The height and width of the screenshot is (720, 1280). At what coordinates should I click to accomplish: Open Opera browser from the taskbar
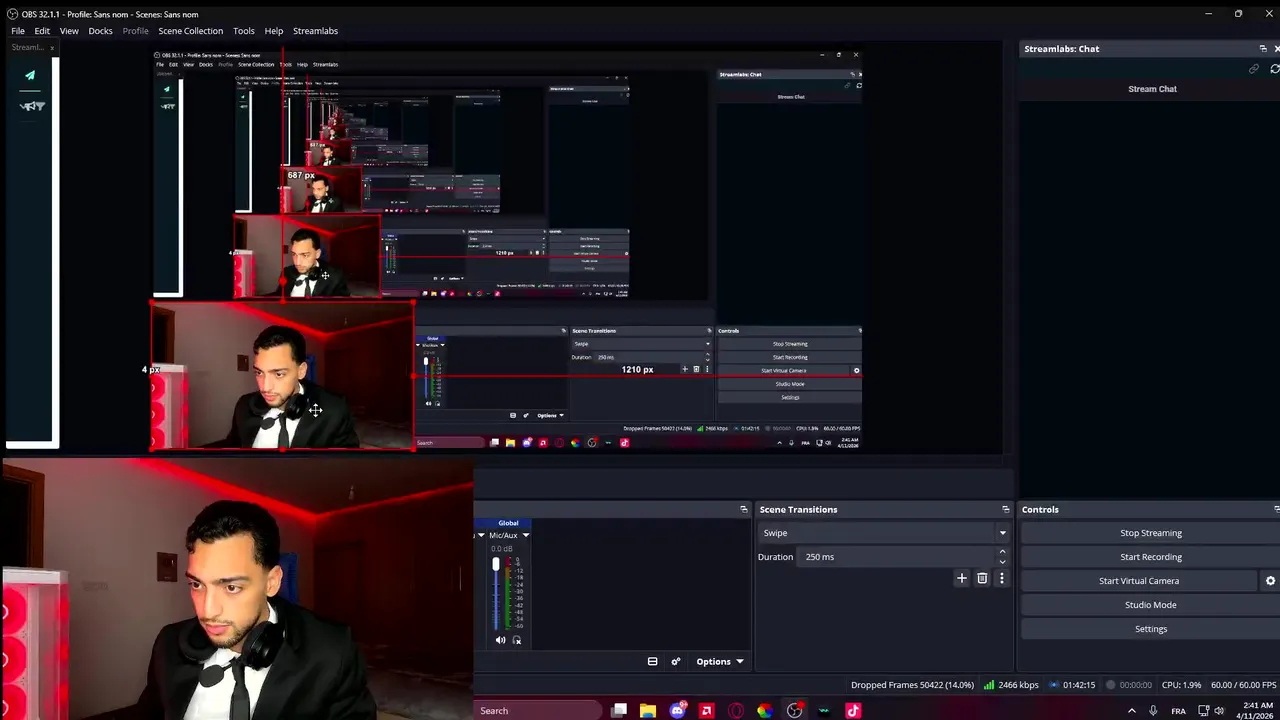click(736, 711)
